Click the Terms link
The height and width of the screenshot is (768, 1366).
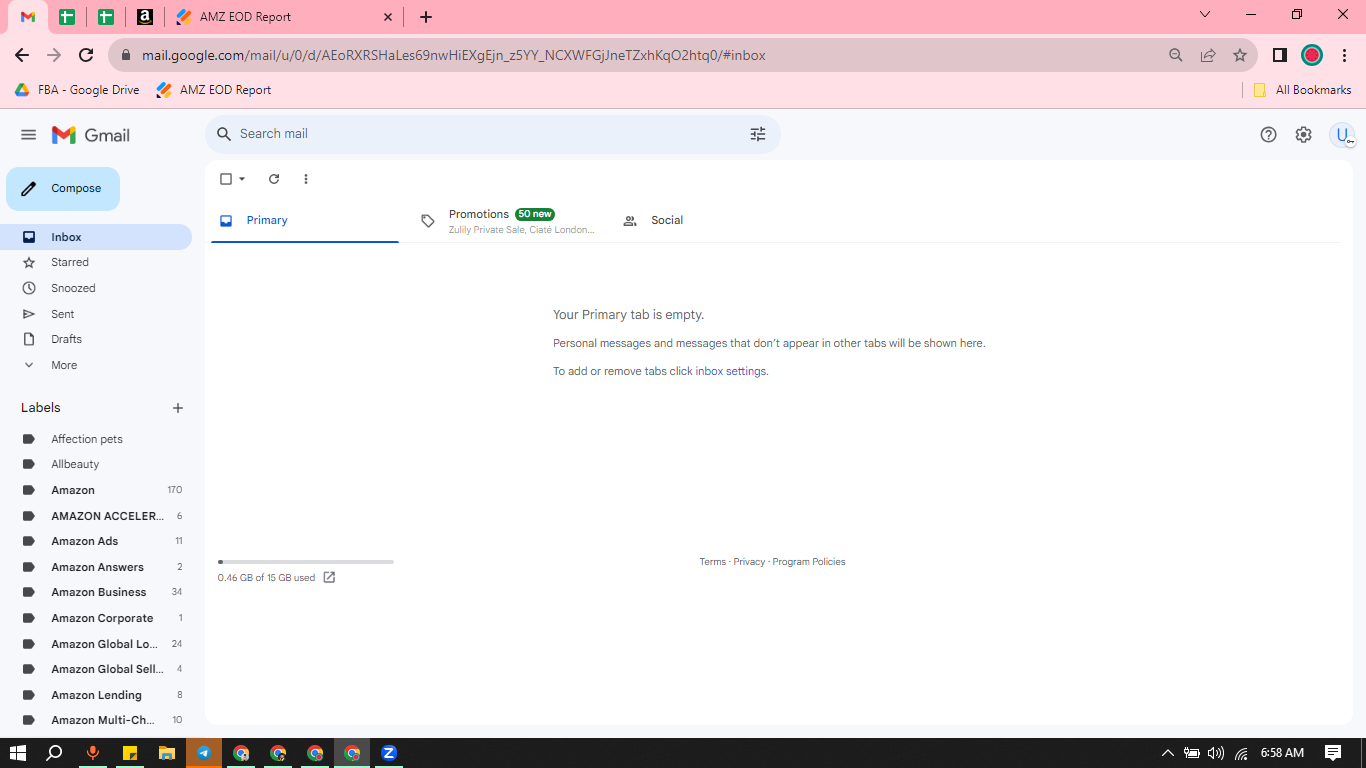(713, 562)
